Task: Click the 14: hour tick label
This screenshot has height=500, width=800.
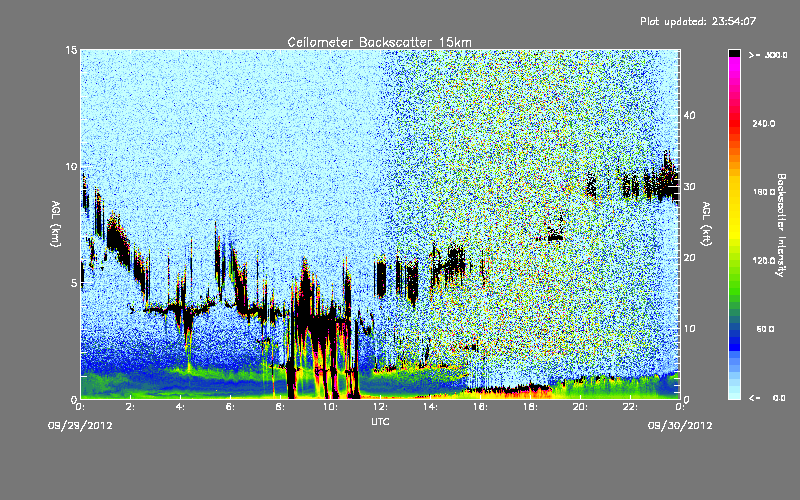Action: [x=430, y=407]
